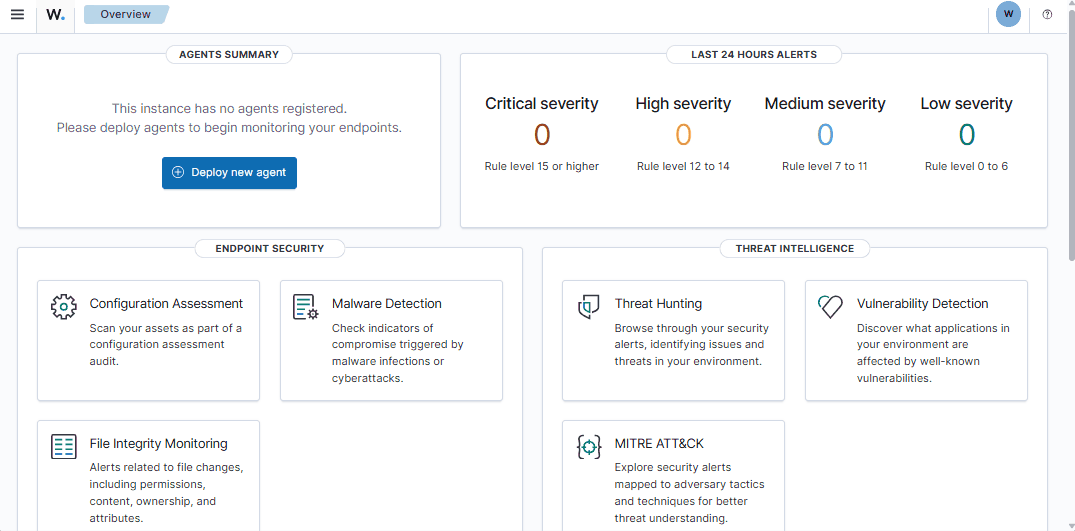Open the High severity alert count
Viewport: 1075px width, 531px height.
click(x=683, y=135)
